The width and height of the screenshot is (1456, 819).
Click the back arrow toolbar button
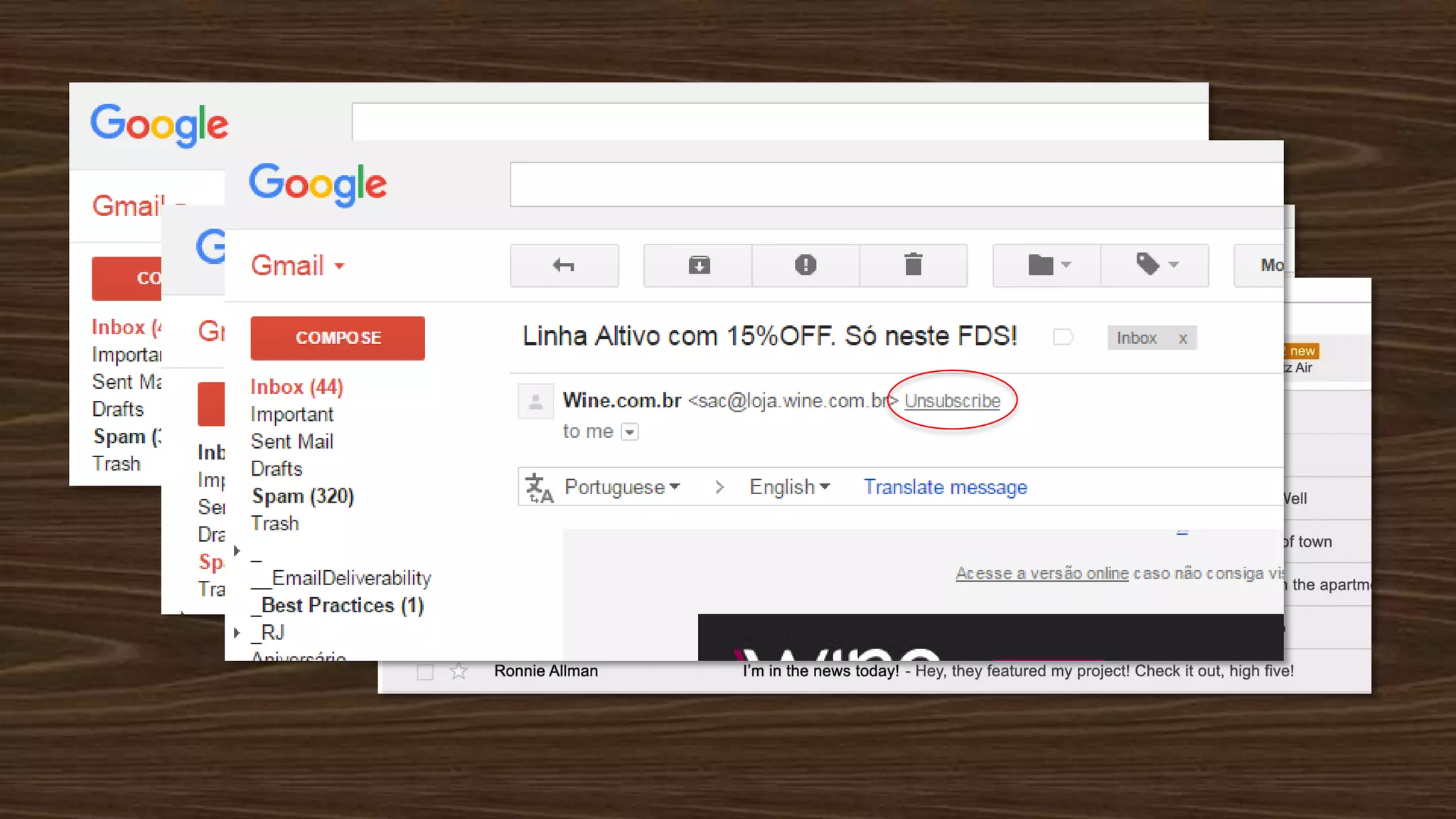(x=564, y=265)
